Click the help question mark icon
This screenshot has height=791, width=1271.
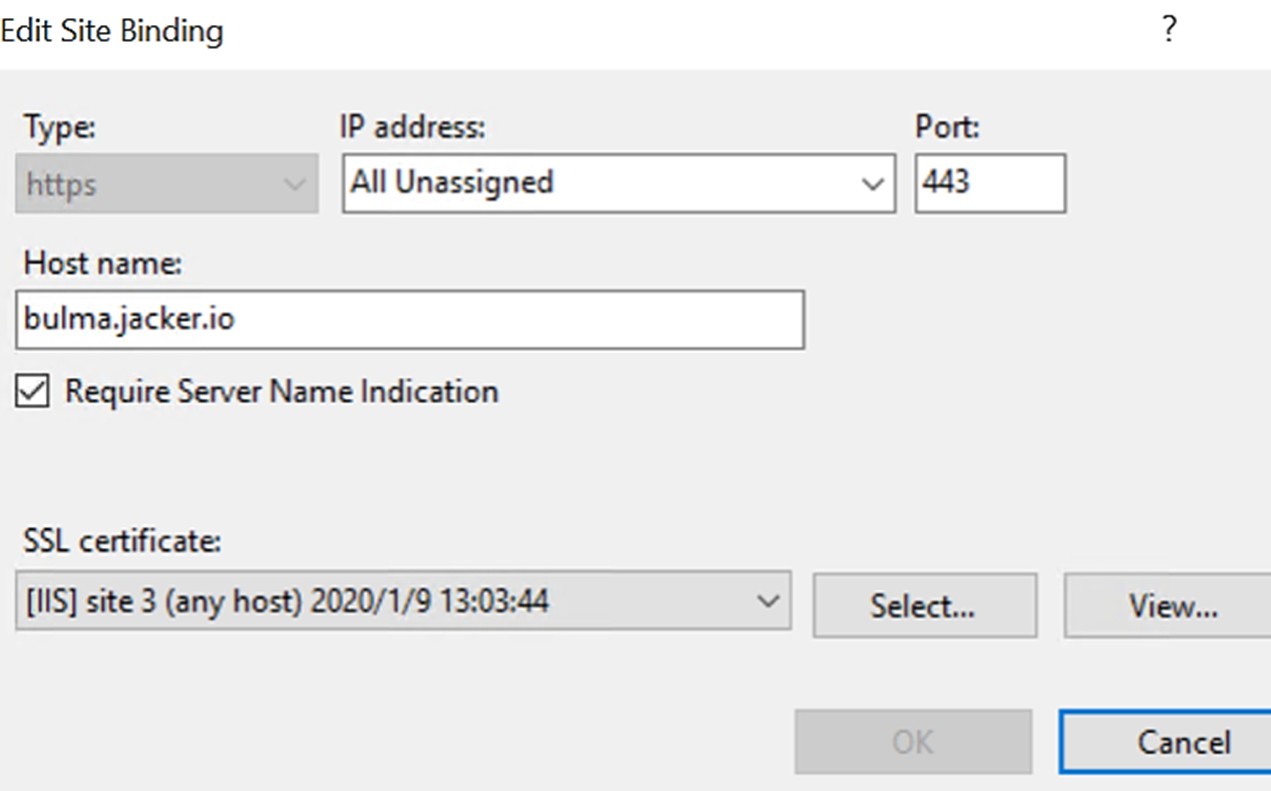point(1168,30)
